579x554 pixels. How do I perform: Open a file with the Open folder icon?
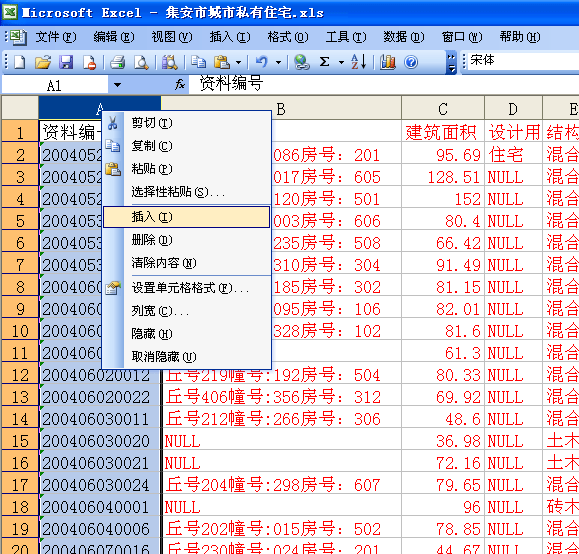tap(43, 62)
